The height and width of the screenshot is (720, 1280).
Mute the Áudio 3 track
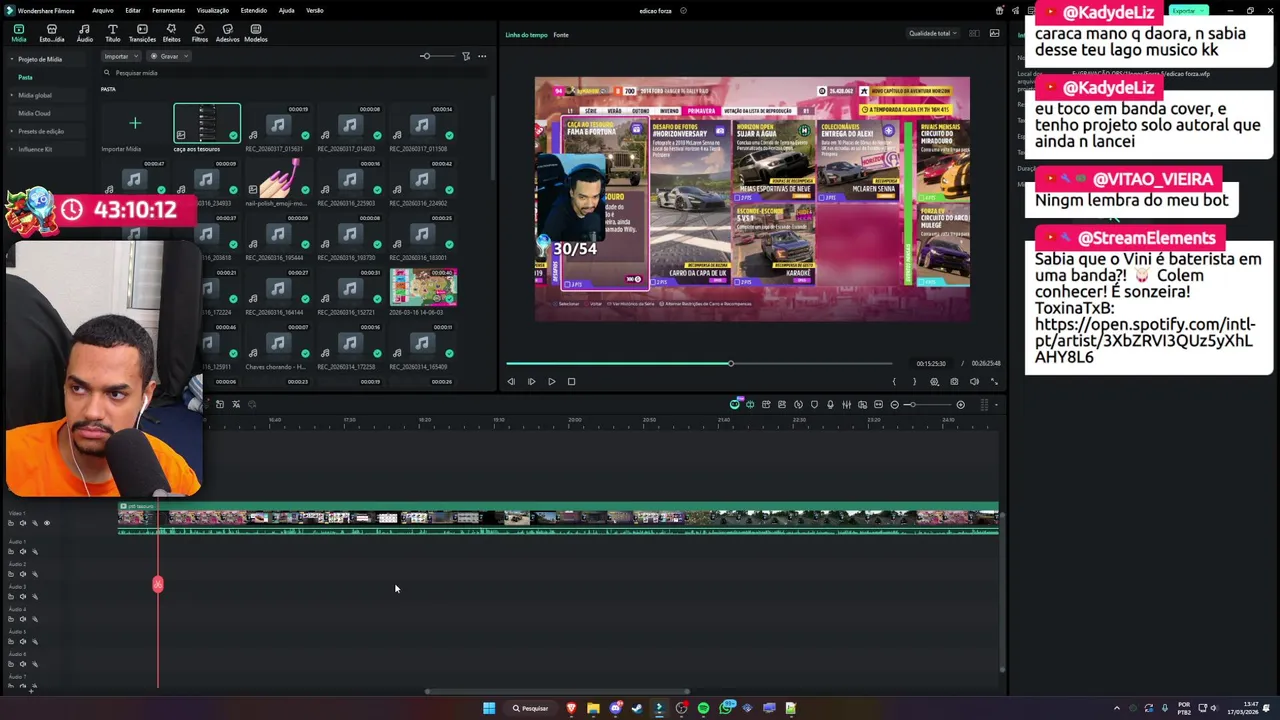[x=23, y=596]
